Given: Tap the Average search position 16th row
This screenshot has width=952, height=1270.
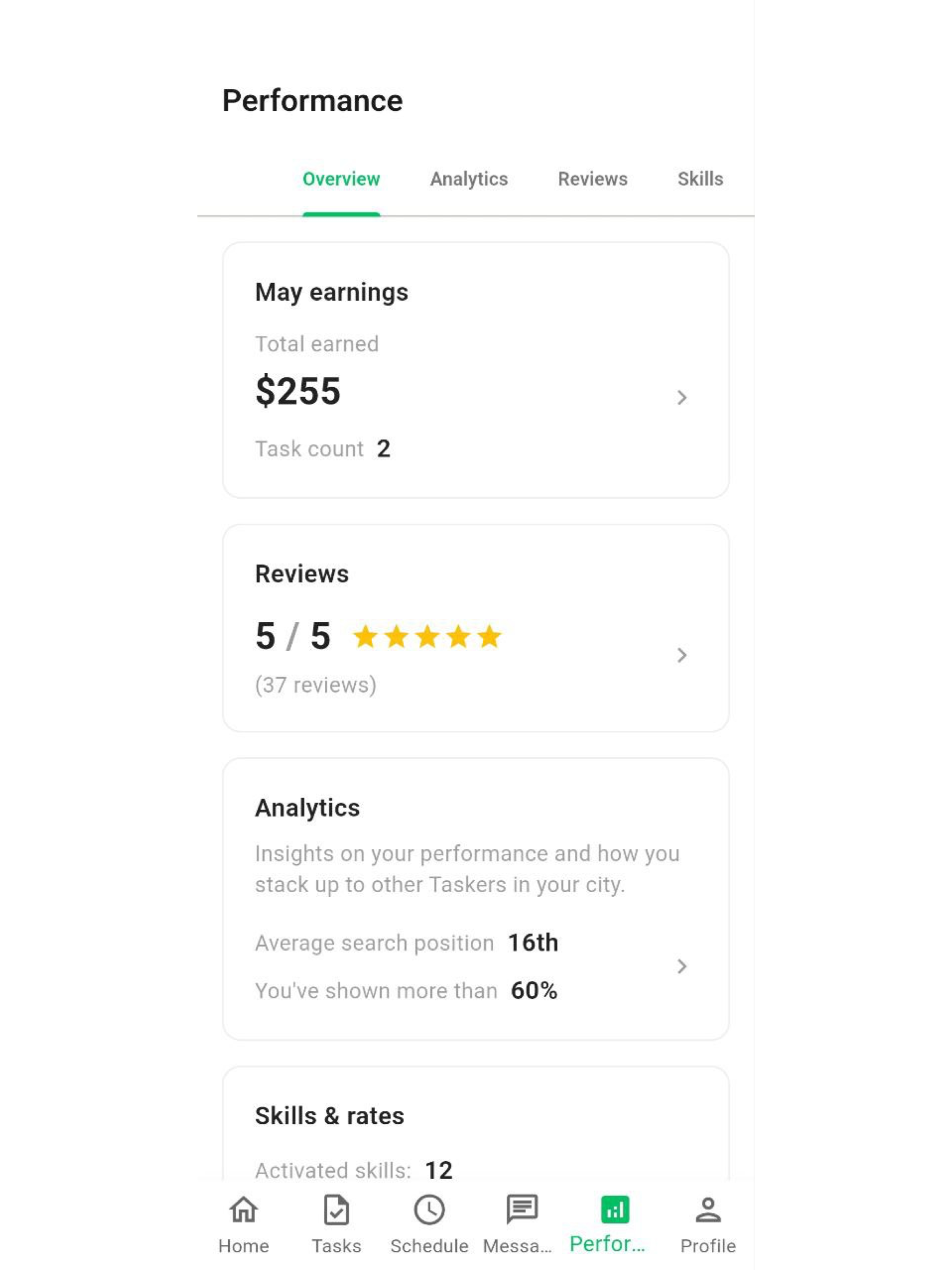Looking at the screenshot, I should (407, 943).
